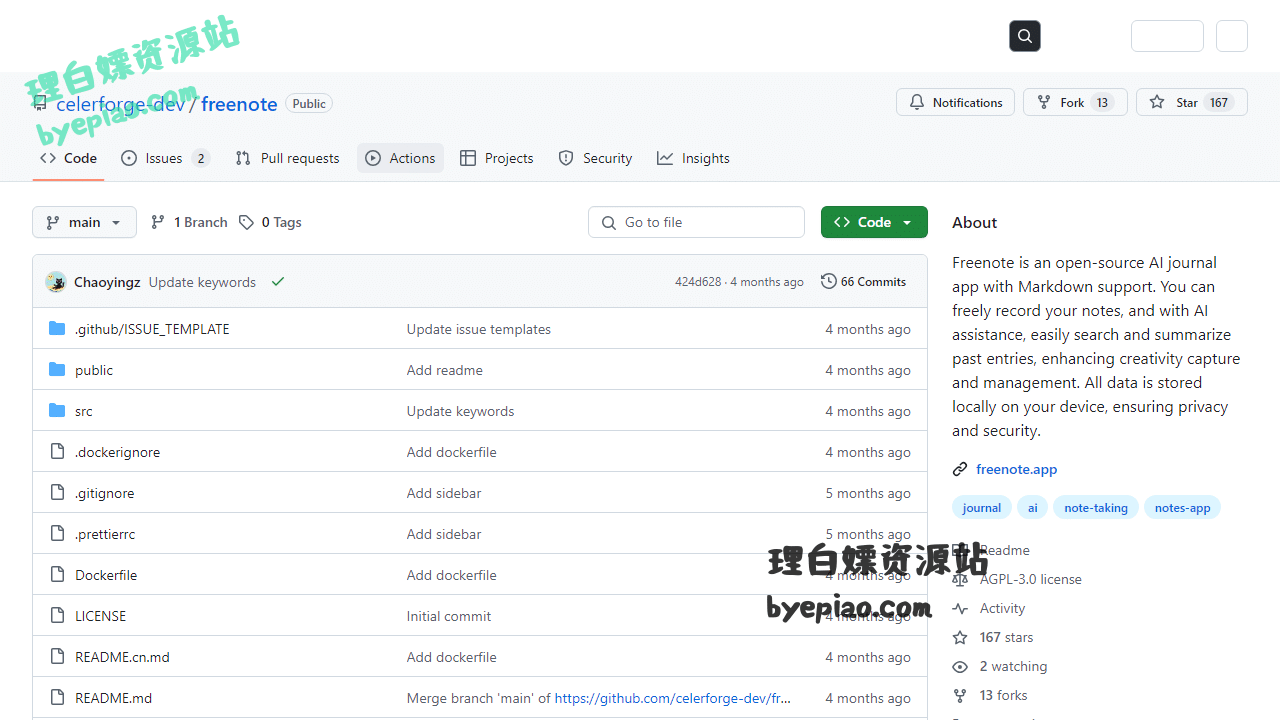Select the notes-app topic tag
This screenshot has height=720, width=1280.
click(x=1182, y=508)
